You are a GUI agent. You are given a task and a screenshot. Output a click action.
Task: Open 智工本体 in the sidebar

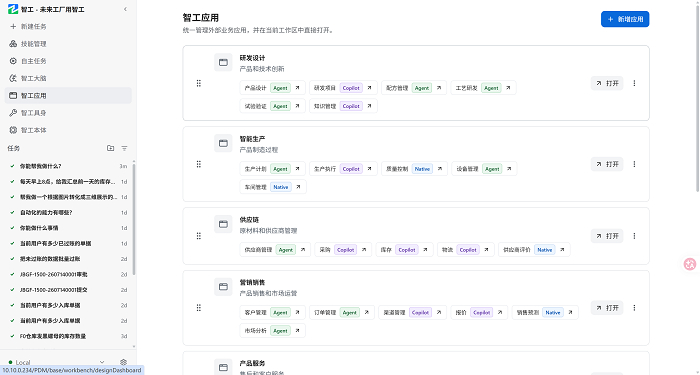tap(68, 130)
